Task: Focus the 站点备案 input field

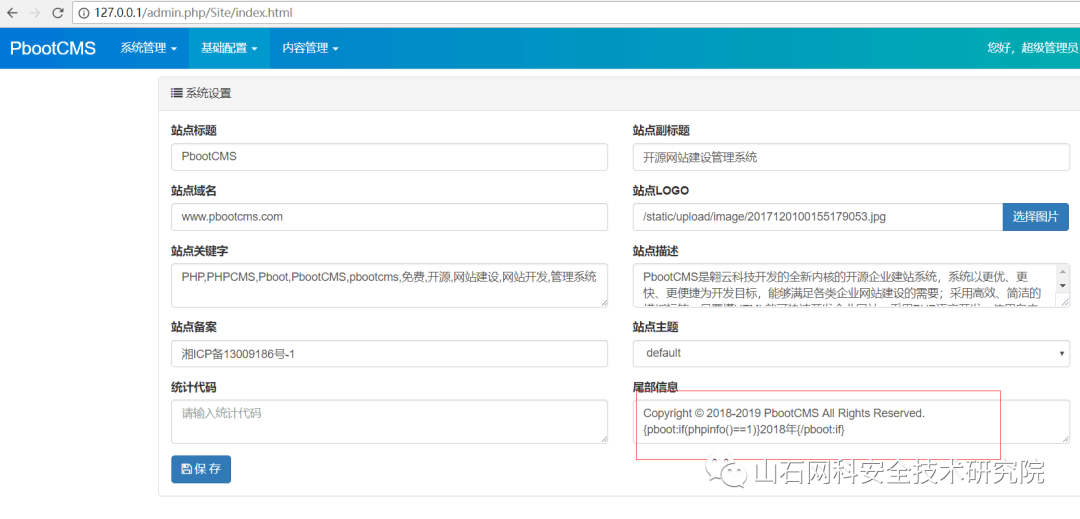Action: coord(389,354)
